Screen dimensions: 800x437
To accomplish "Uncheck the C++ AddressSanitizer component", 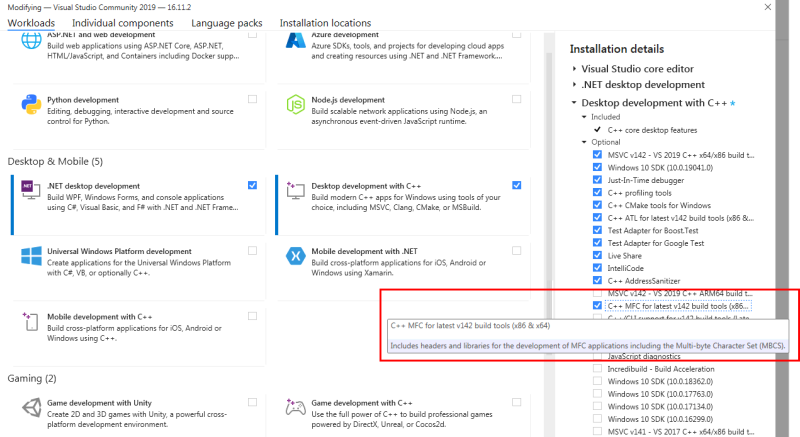I will pos(597,282).
